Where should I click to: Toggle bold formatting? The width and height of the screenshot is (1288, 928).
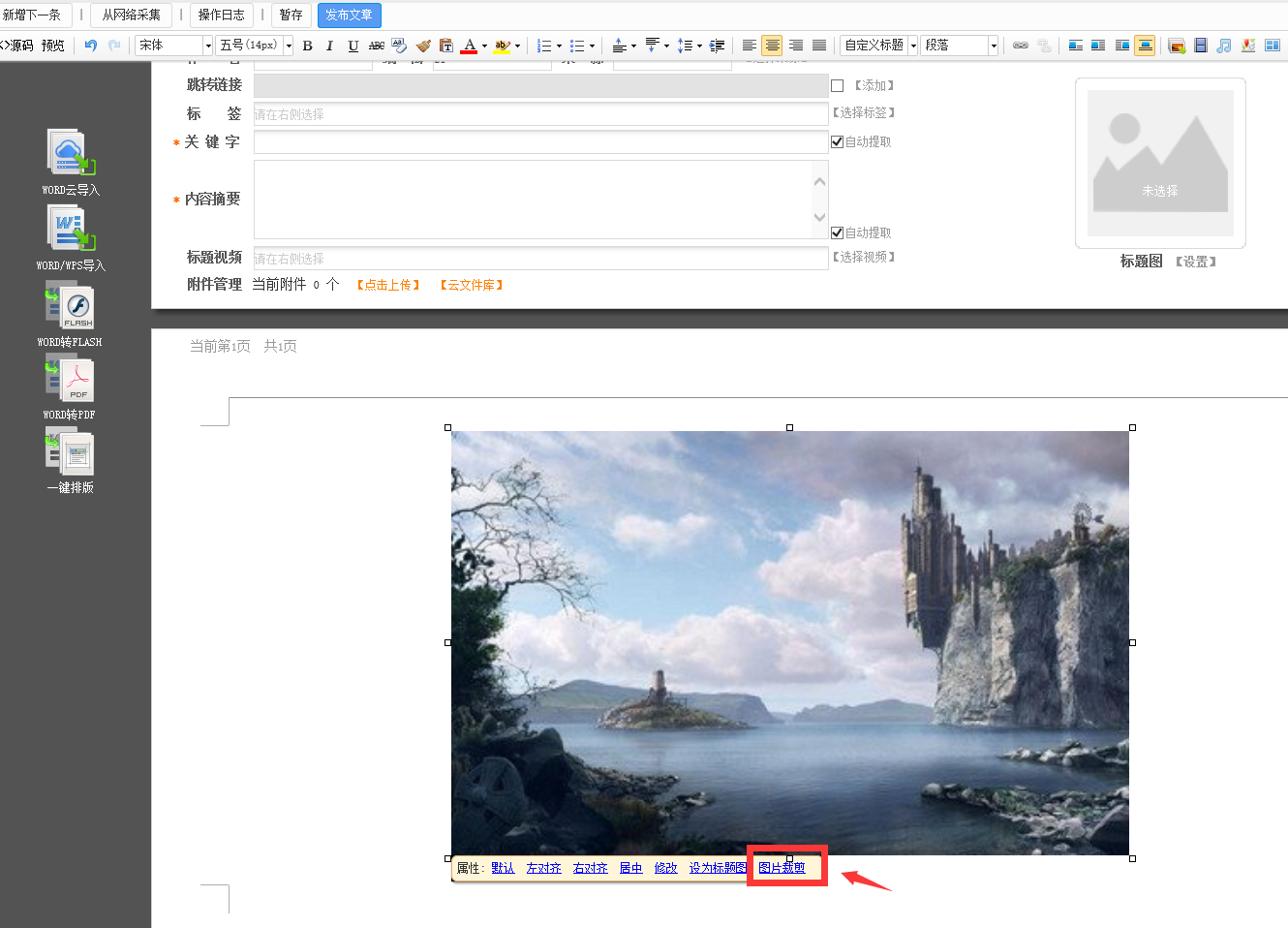click(x=307, y=46)
